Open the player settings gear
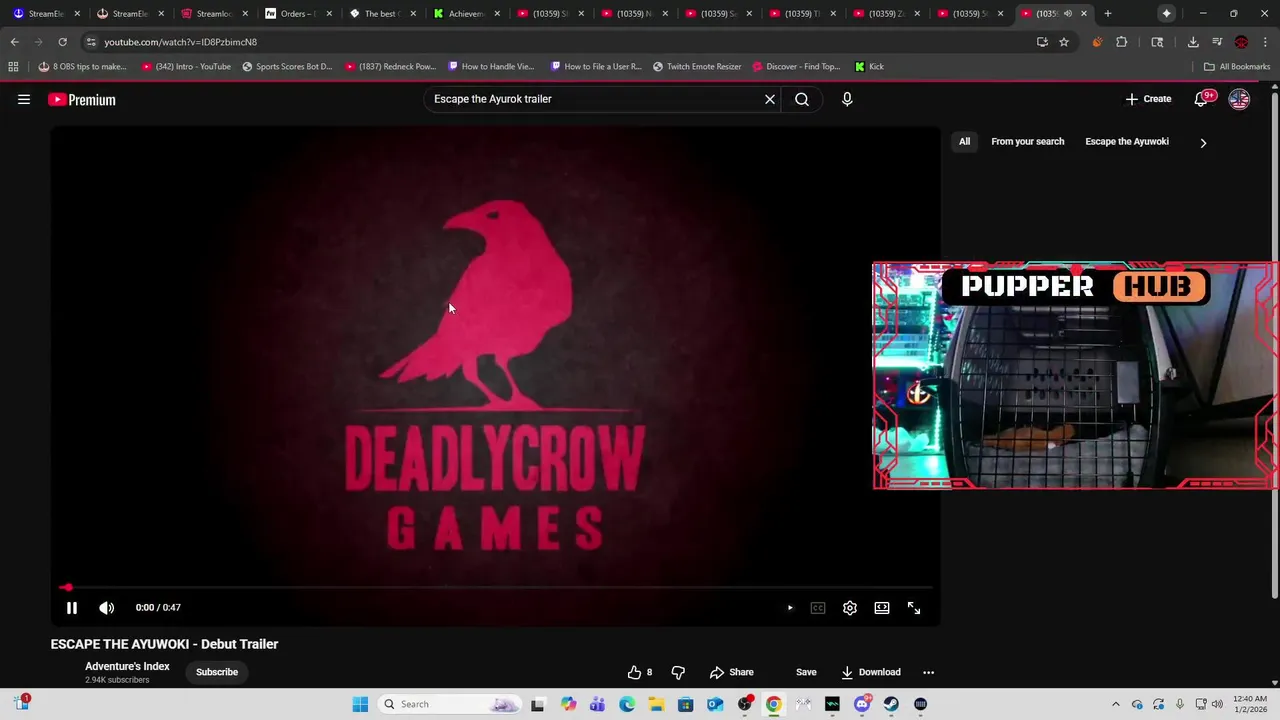This screenshot has width=1280, height=720. point(850,608)
